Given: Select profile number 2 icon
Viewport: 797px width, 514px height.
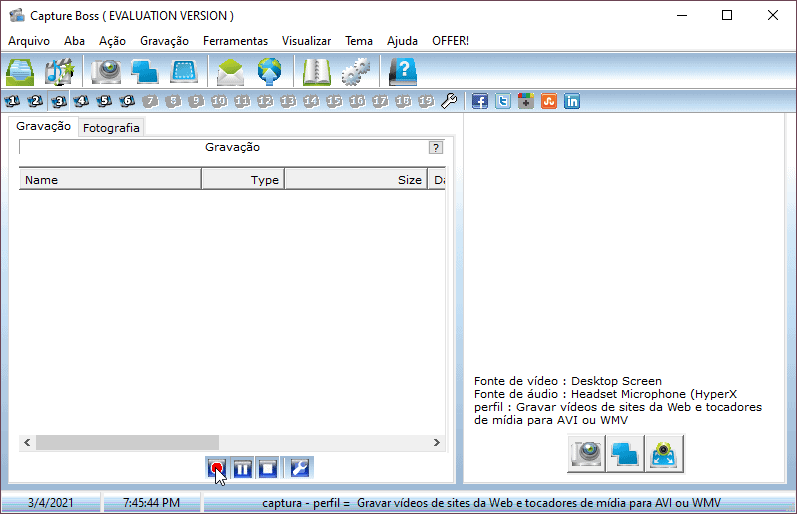Looking at the screenshot, I should click(35, 101).
